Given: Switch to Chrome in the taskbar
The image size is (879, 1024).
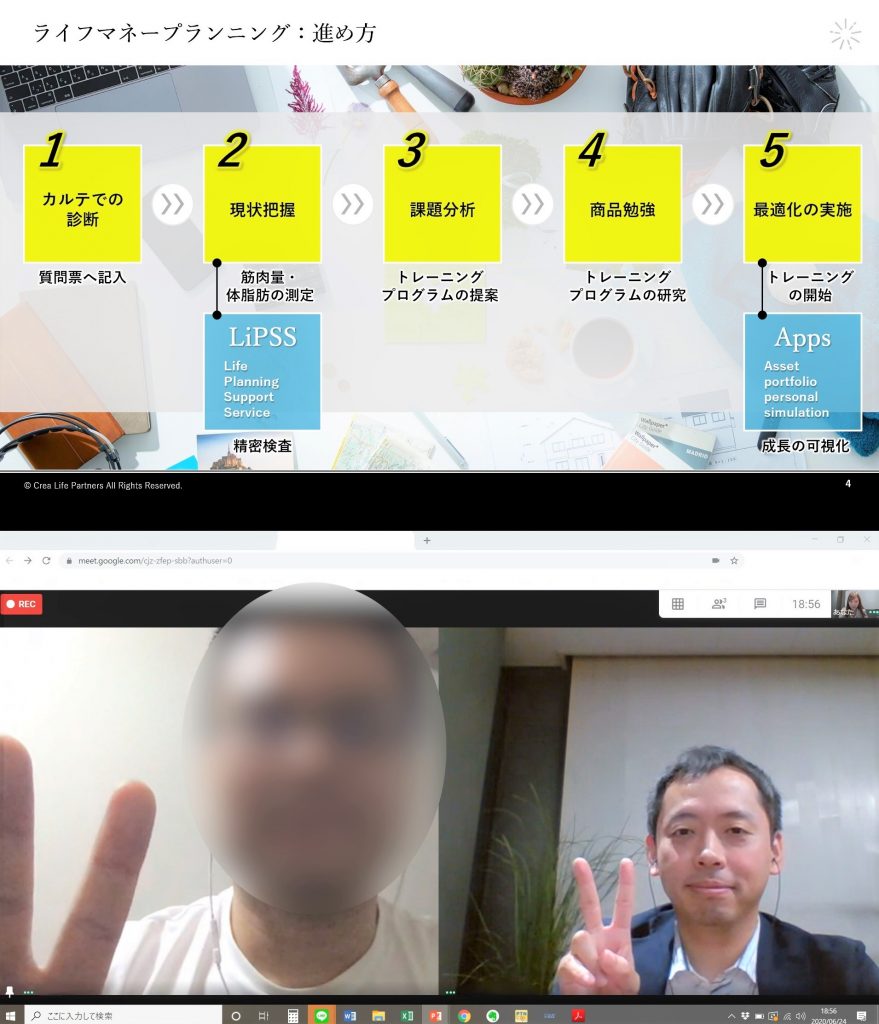Looking at the screenshot, I should click(x=464, y=1015).
